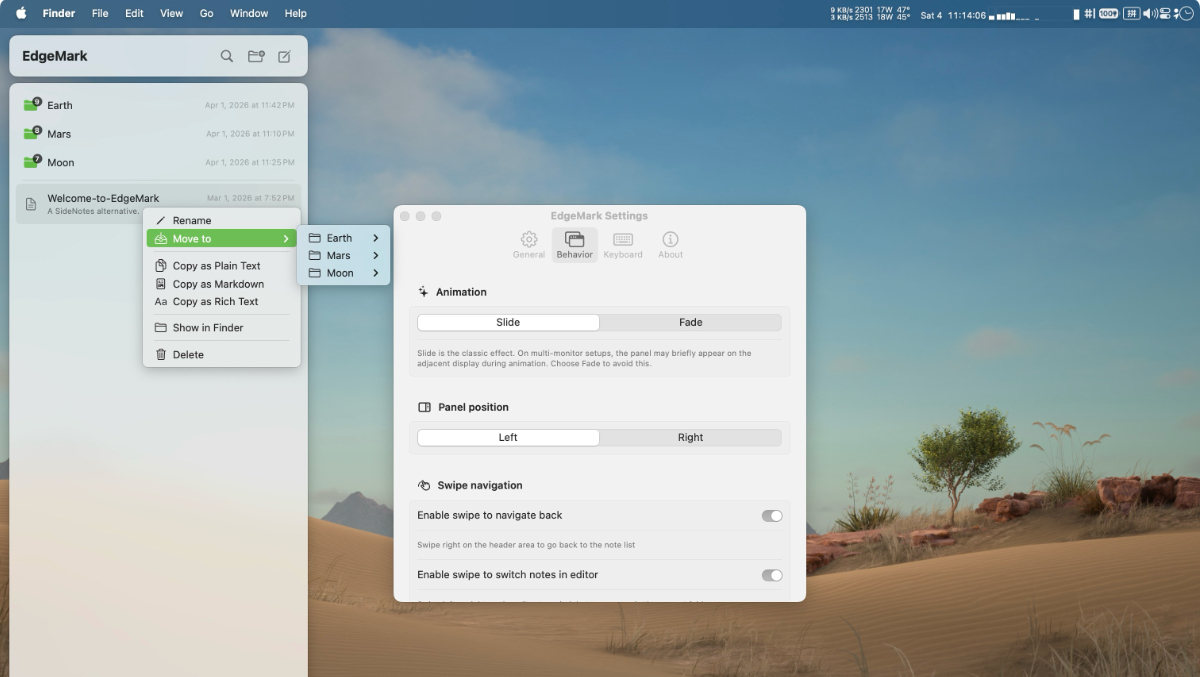Screen dimensions: 1200x677
Task: Select Fade animation option
Action: 690,323
